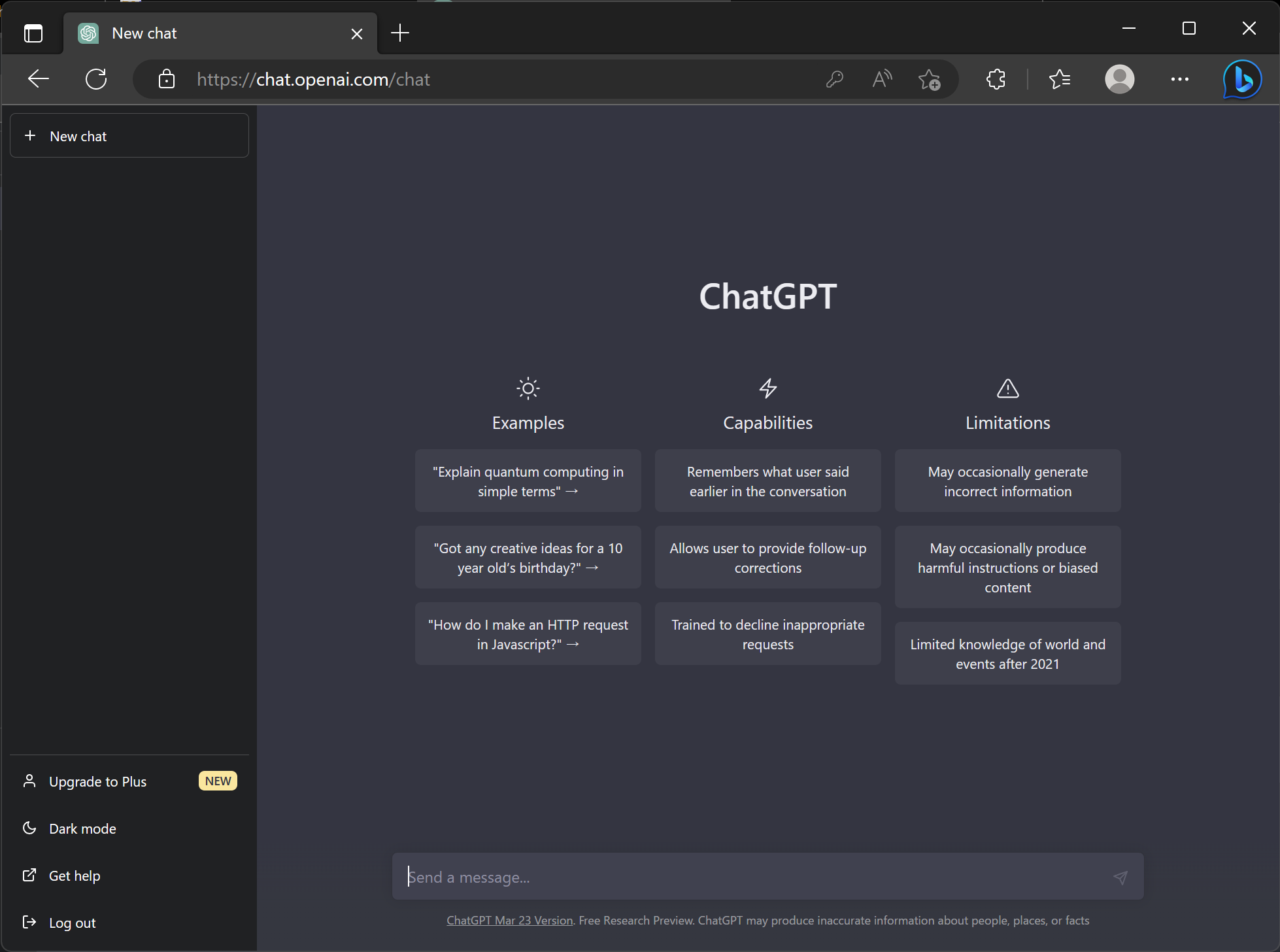
Task: Close the New chat tab
Action: click(x=357, y=33)
